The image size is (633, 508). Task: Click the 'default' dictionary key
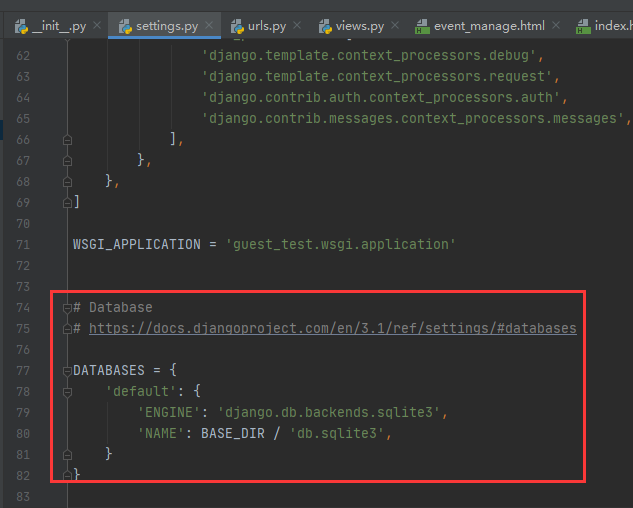click(x=141, y=391)
